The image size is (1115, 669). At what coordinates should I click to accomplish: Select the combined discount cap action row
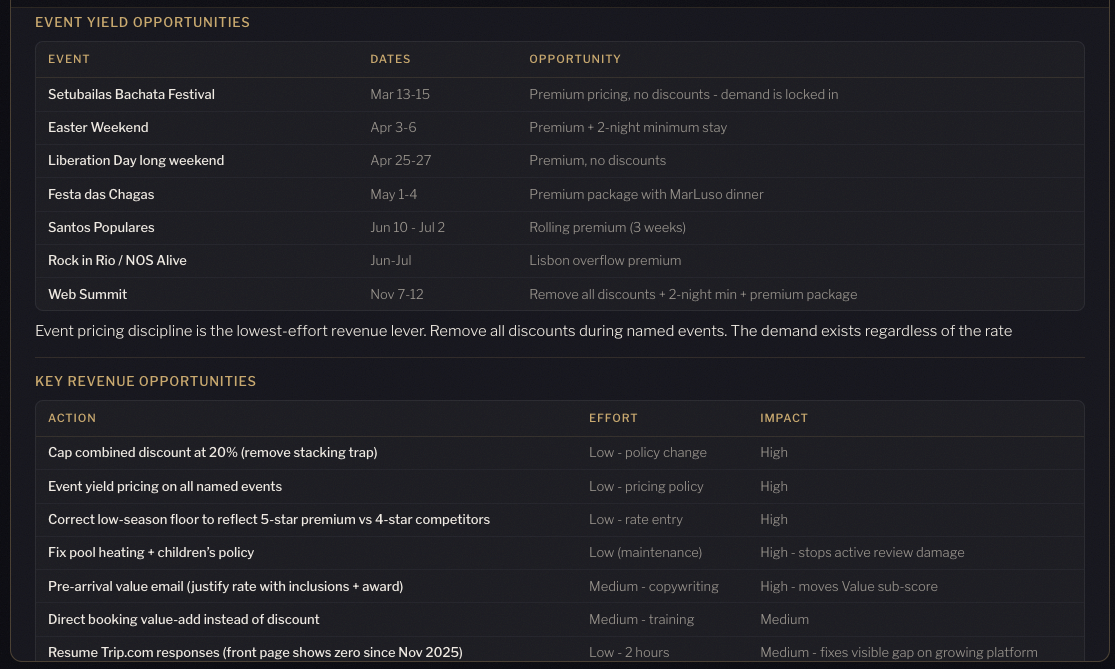pyautogui.click(x=212, y=452)
